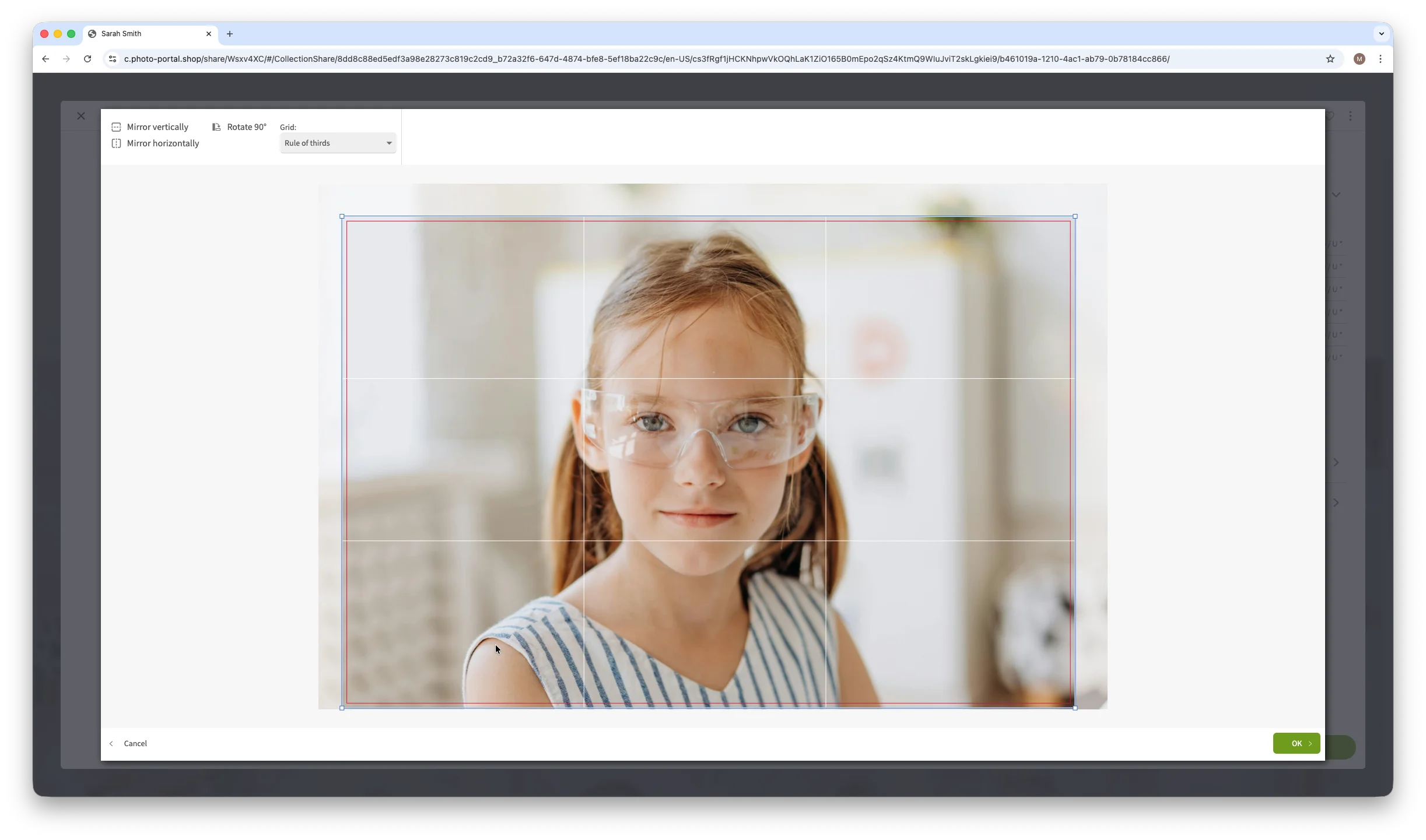Open the site information icon in the address bar
This screenshot has height=840, width=1426.
pyautogui.click(x=113, y=59)
